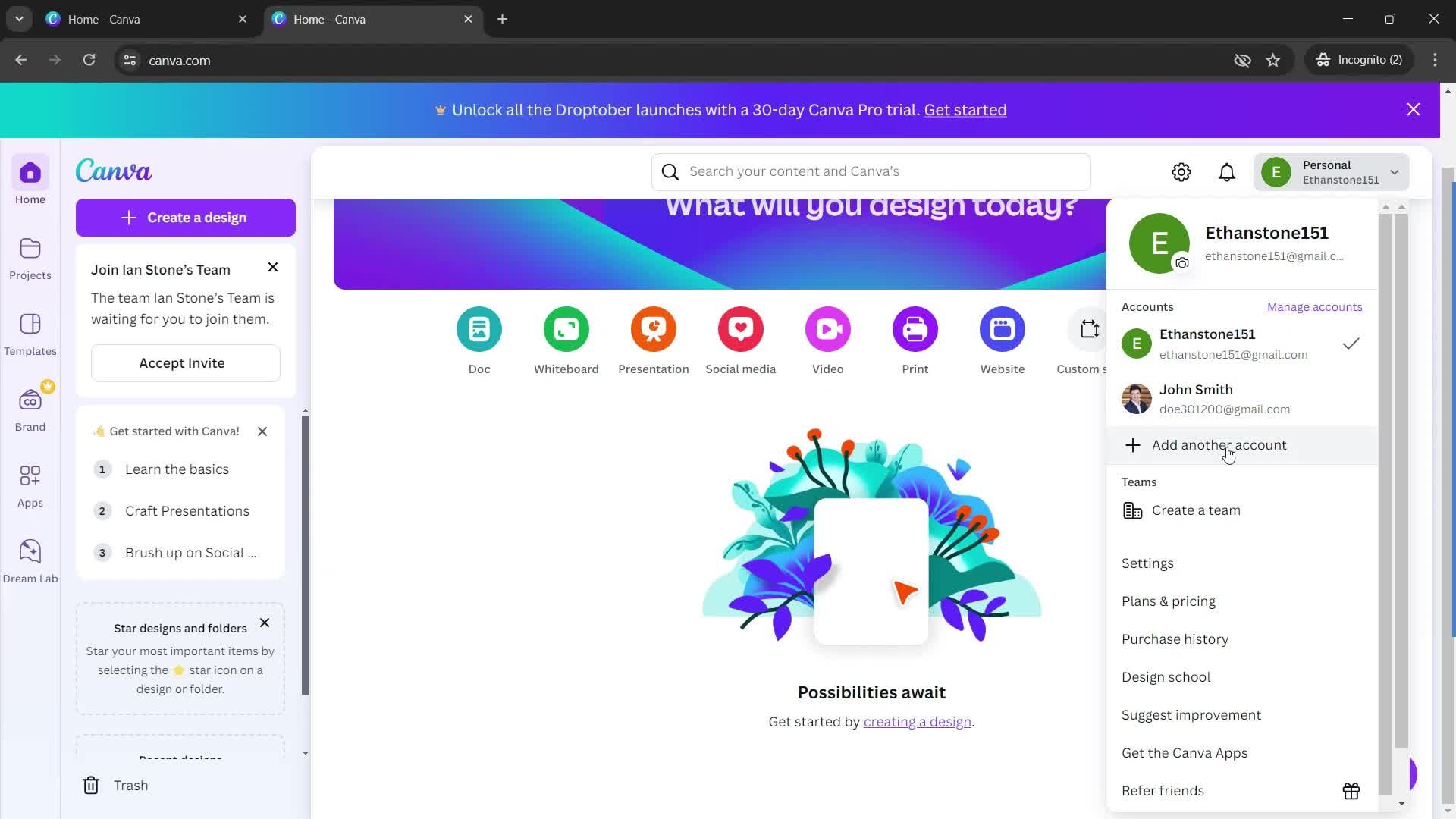Open the browser three-dot menu
The image size is (1456, 819).
pos(1435,60)
